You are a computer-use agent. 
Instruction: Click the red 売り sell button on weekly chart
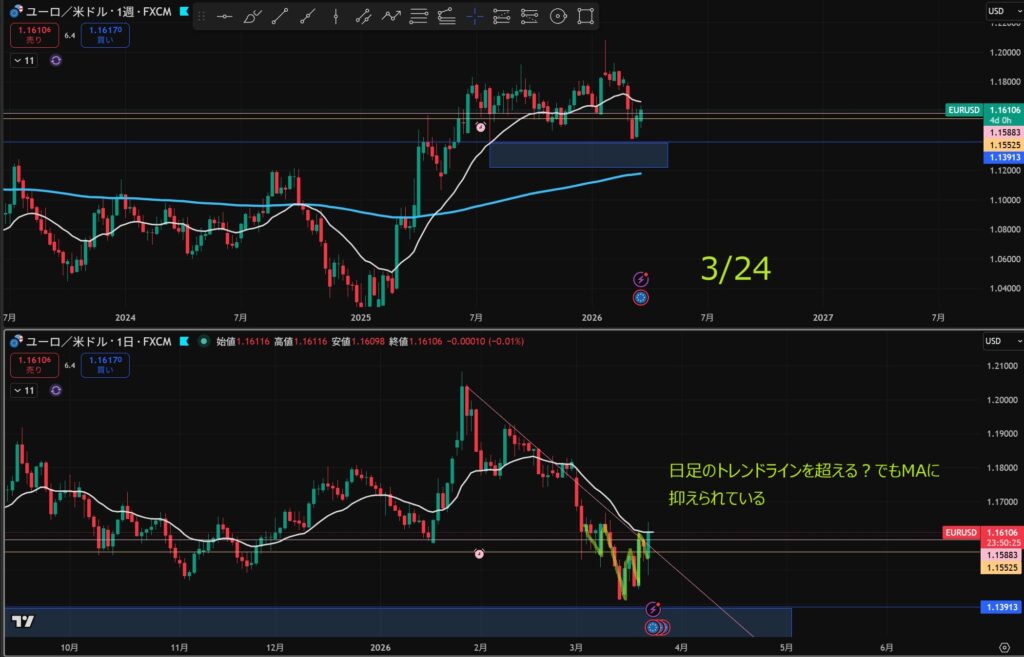[x=34, y=37]
